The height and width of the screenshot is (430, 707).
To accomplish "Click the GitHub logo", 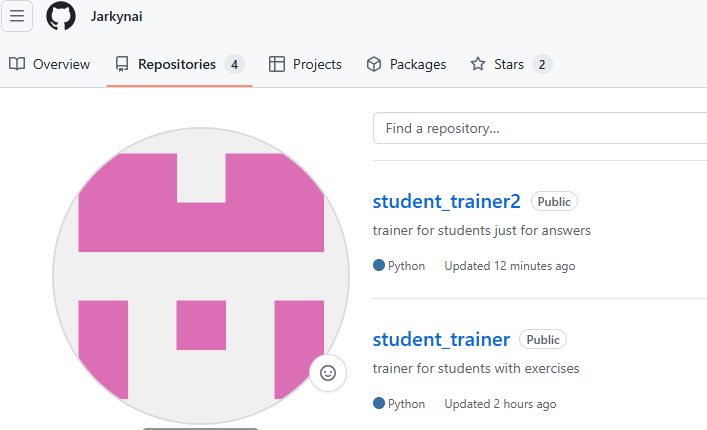I will 61,17.
